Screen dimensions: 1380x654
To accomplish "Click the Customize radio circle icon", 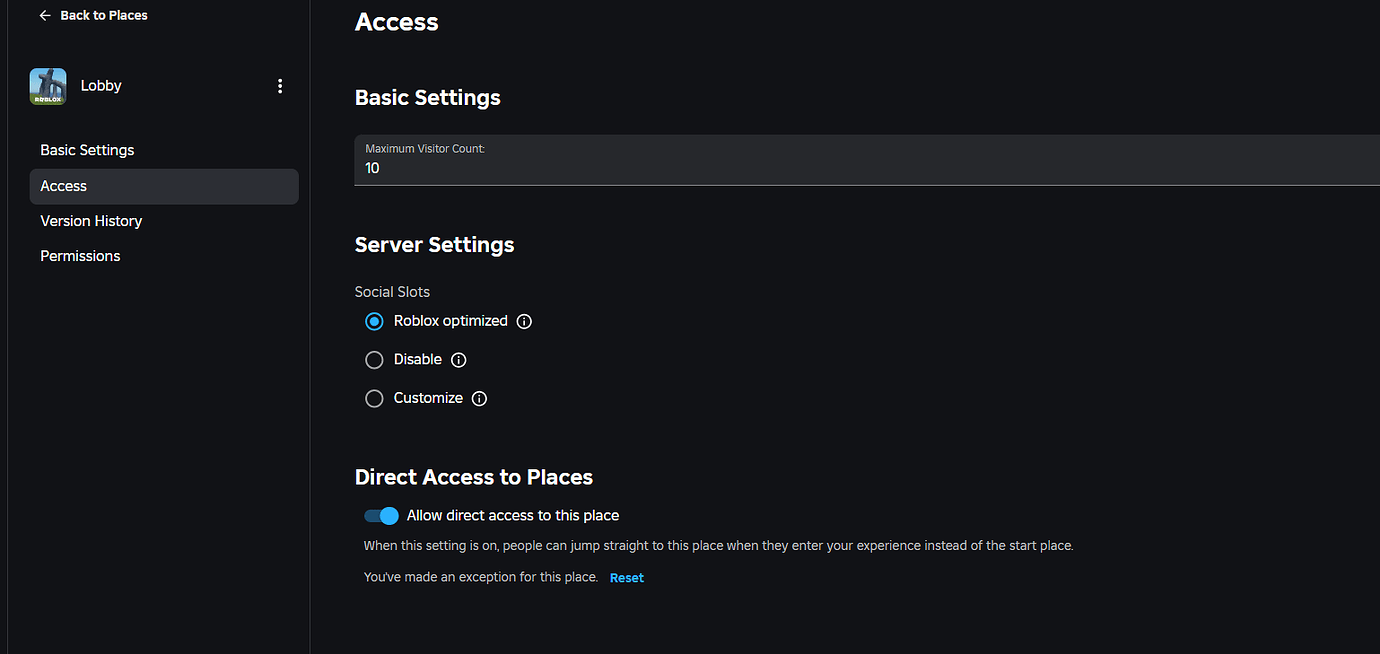I will click(374, 398).
